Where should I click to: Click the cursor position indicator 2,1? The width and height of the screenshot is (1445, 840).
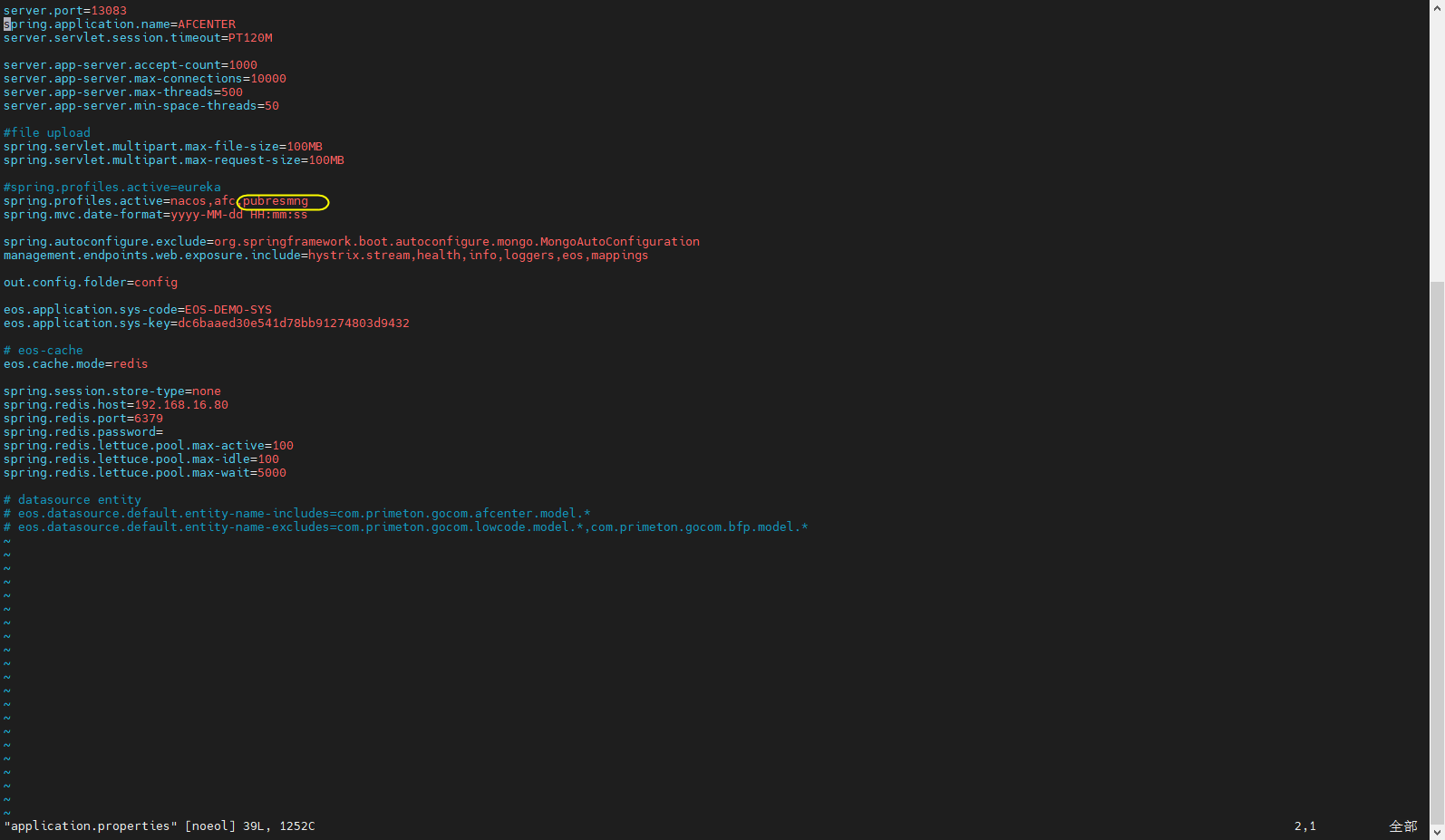1304,826
